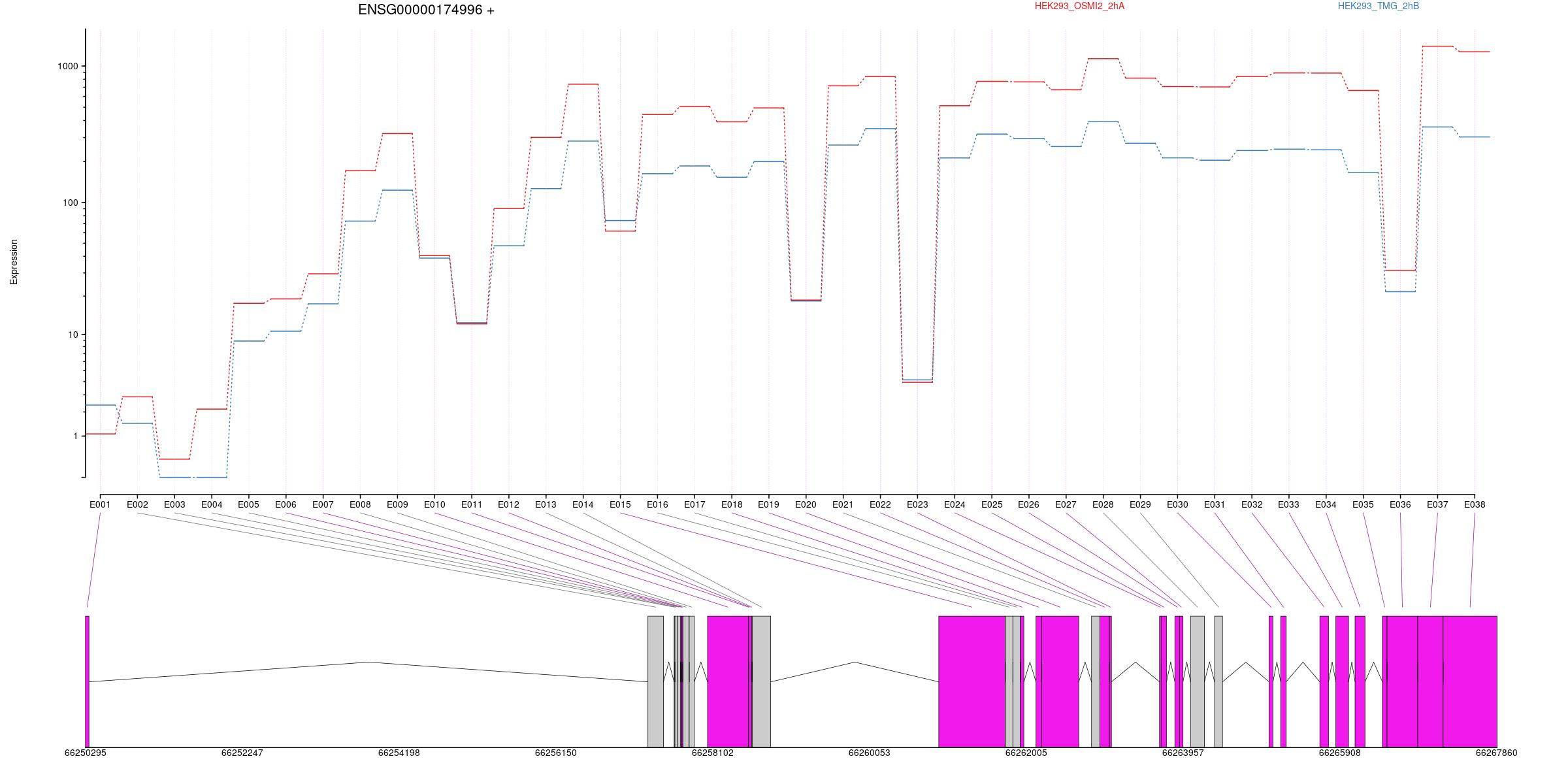Click the E022 exon label
1568x784 pixels.
pos(880,504)
